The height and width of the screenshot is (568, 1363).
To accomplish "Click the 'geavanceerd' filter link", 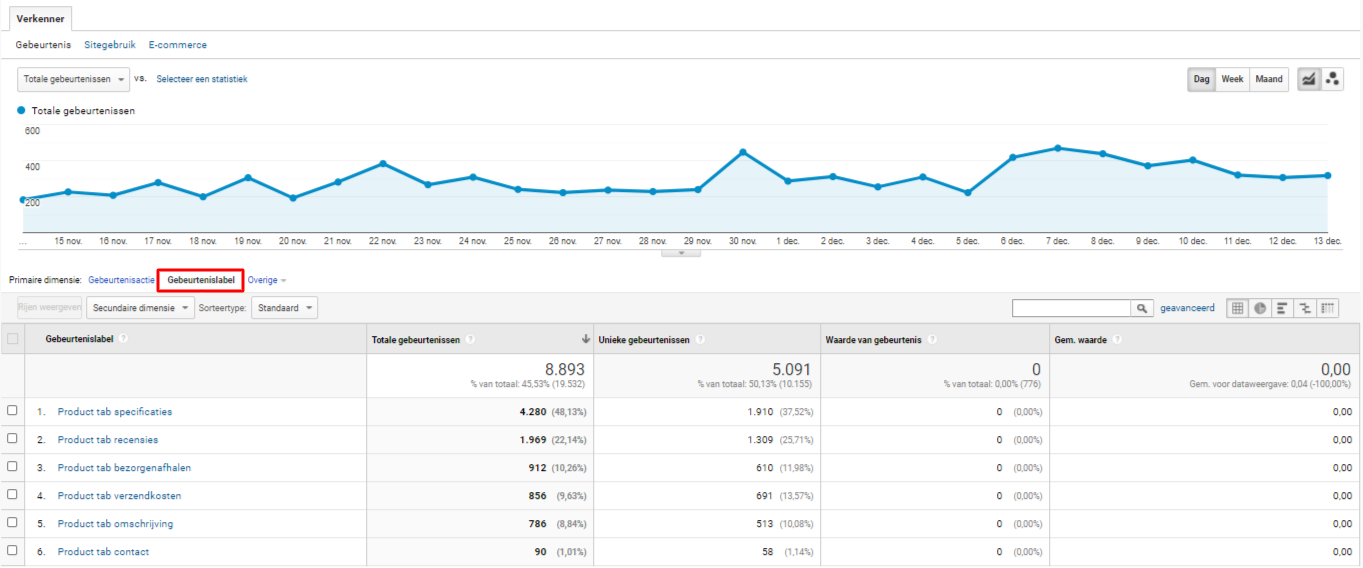I will point(1187,308).
